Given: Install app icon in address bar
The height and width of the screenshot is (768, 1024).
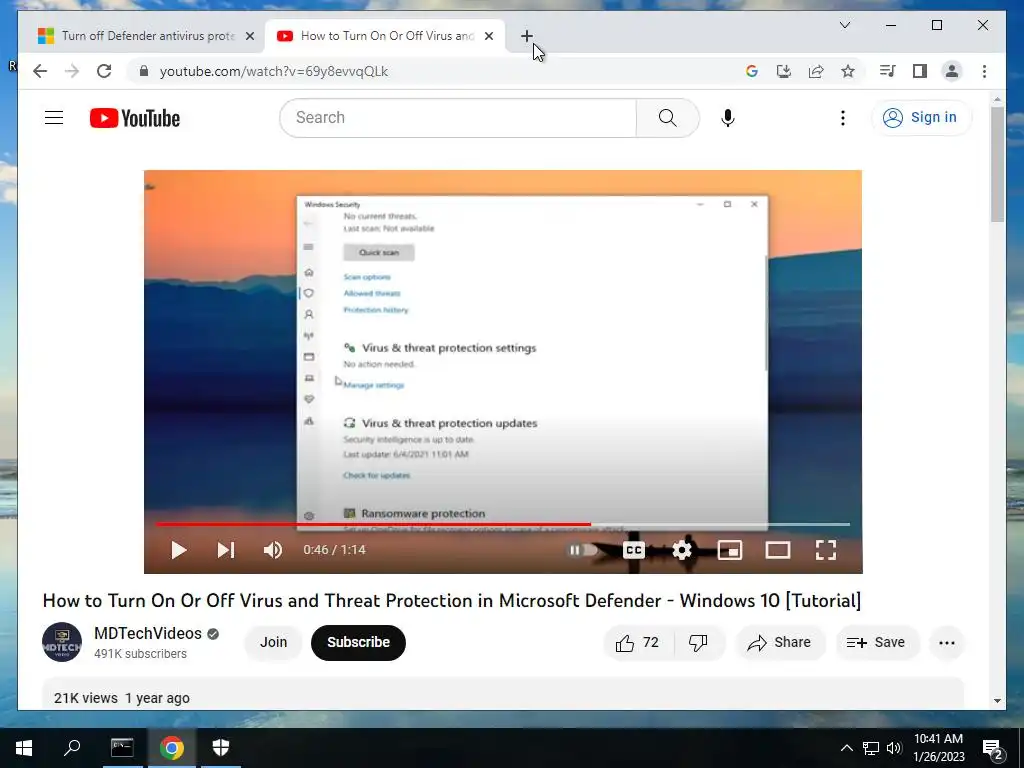Looking at the screenshot, I should click(784, 71).
